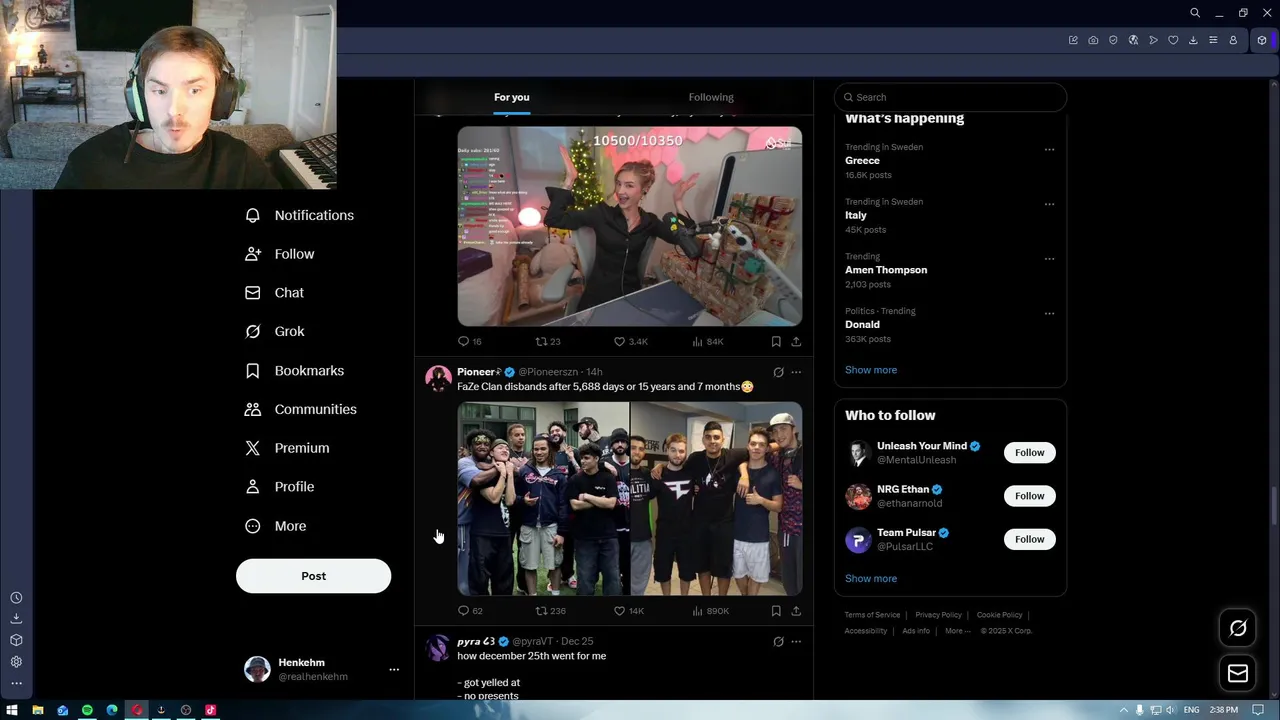Click the Grok icon on Pioneer's post
This screenshot has width=1280, height=720.
[x=778, y=372]
